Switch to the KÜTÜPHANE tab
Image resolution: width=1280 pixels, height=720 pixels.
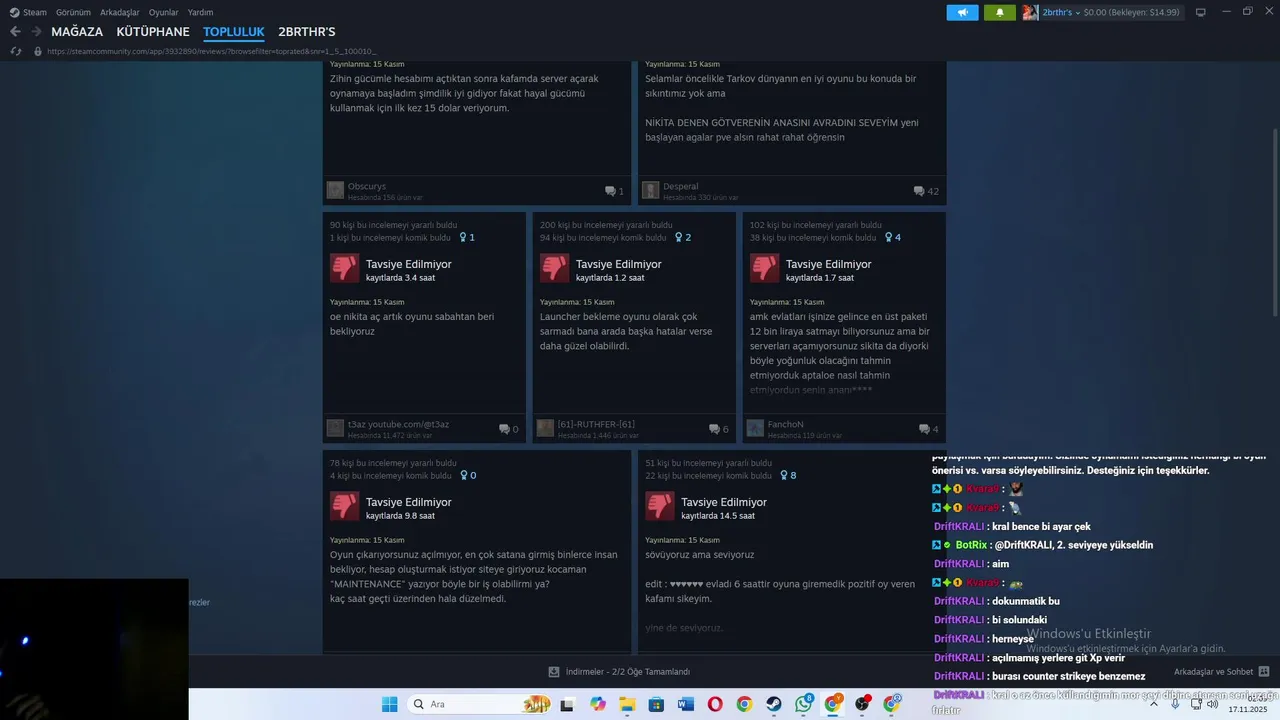(153, 32)
